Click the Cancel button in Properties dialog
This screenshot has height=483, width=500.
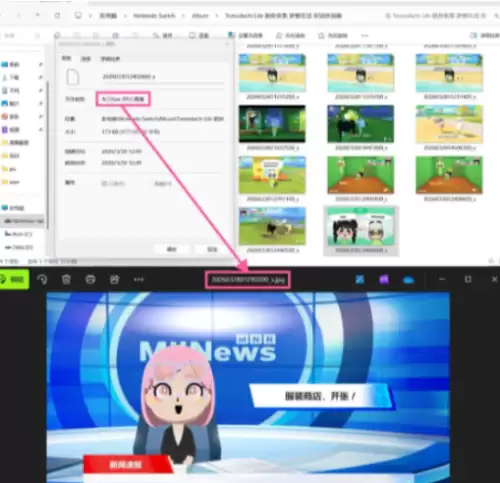[x=212, y=249]
